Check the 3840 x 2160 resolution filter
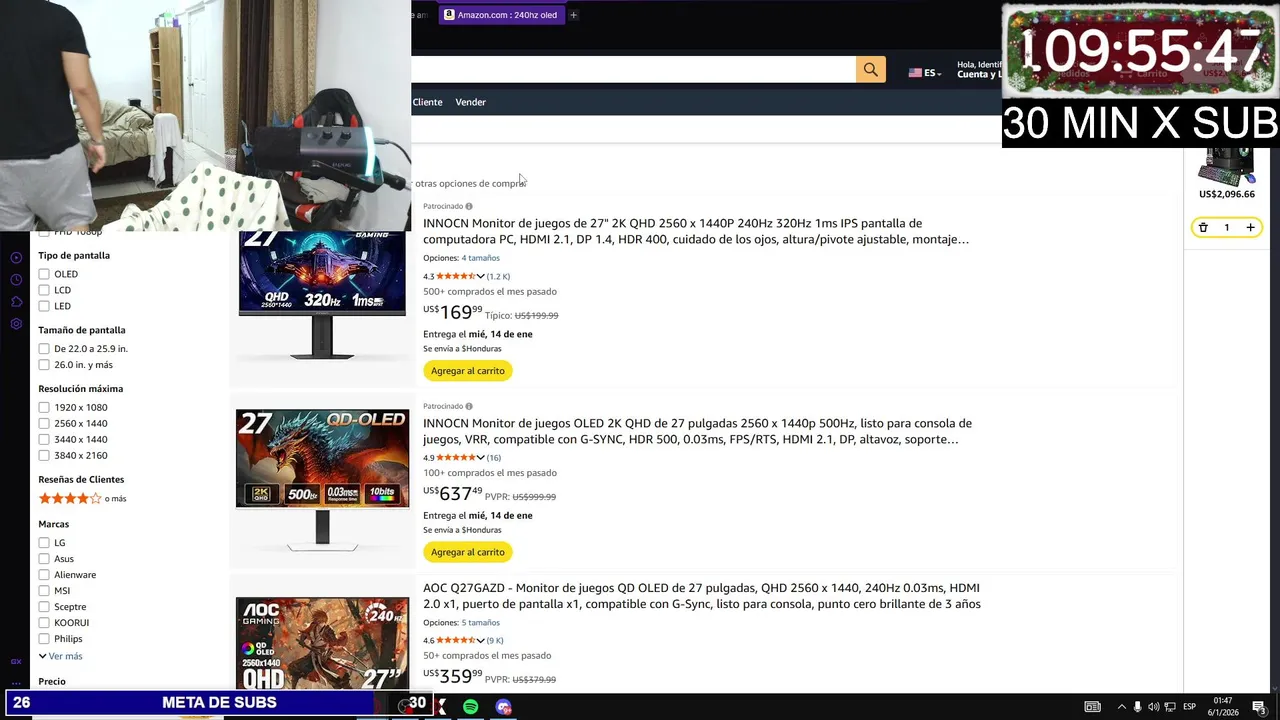This screenshot has height=720, width=1280. coord(44,455)
